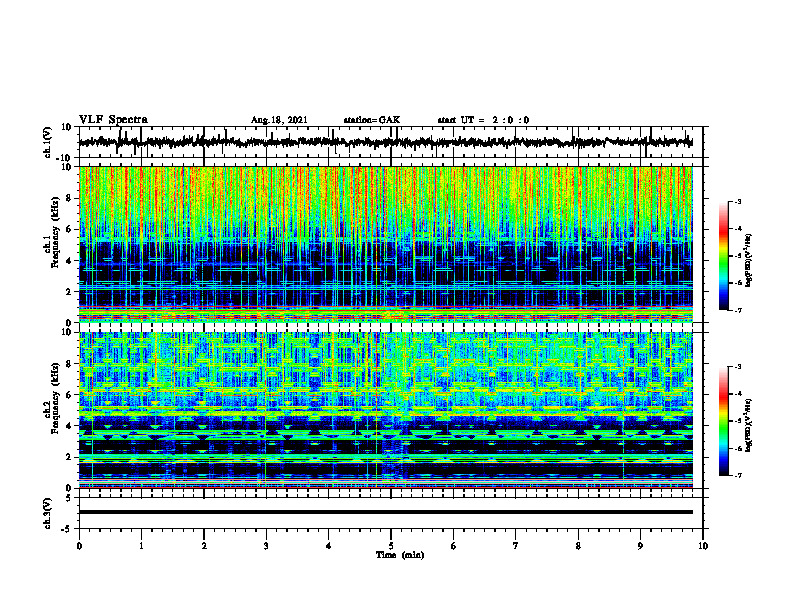Click the "-3" label on ch.2 color scale
The height and width of the screenshot is (612, 792).
[x=738, y=367]
